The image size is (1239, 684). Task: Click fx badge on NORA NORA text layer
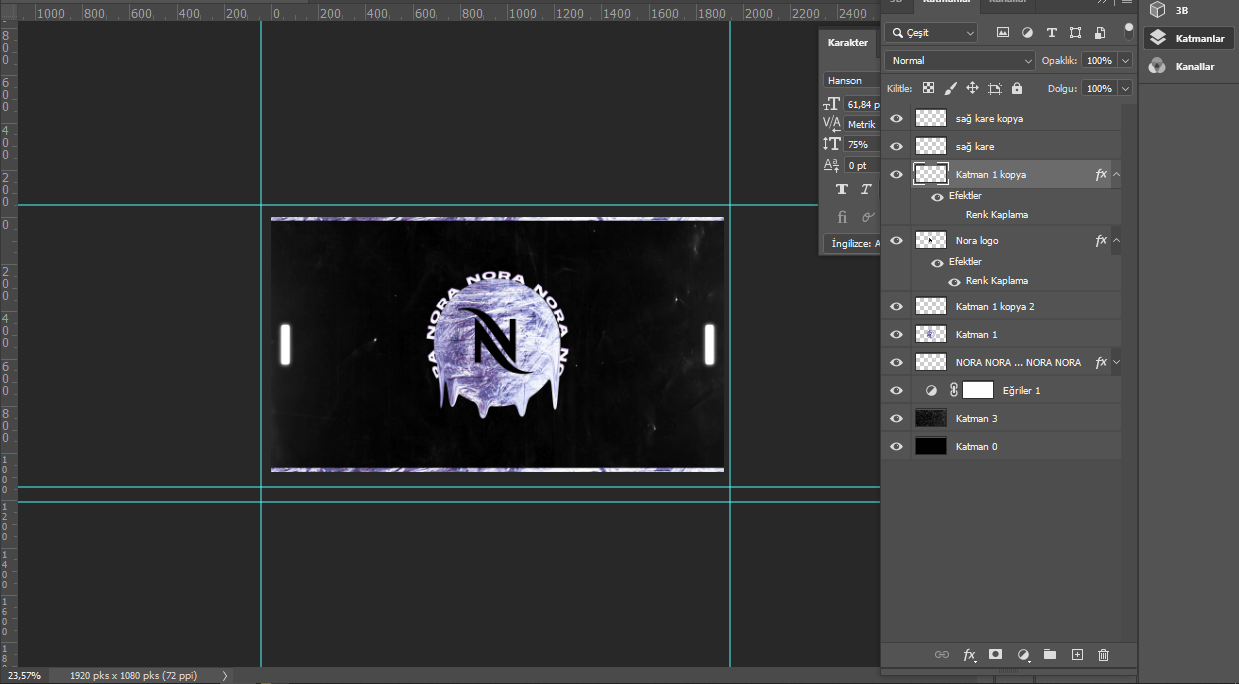coord(1101,362)
